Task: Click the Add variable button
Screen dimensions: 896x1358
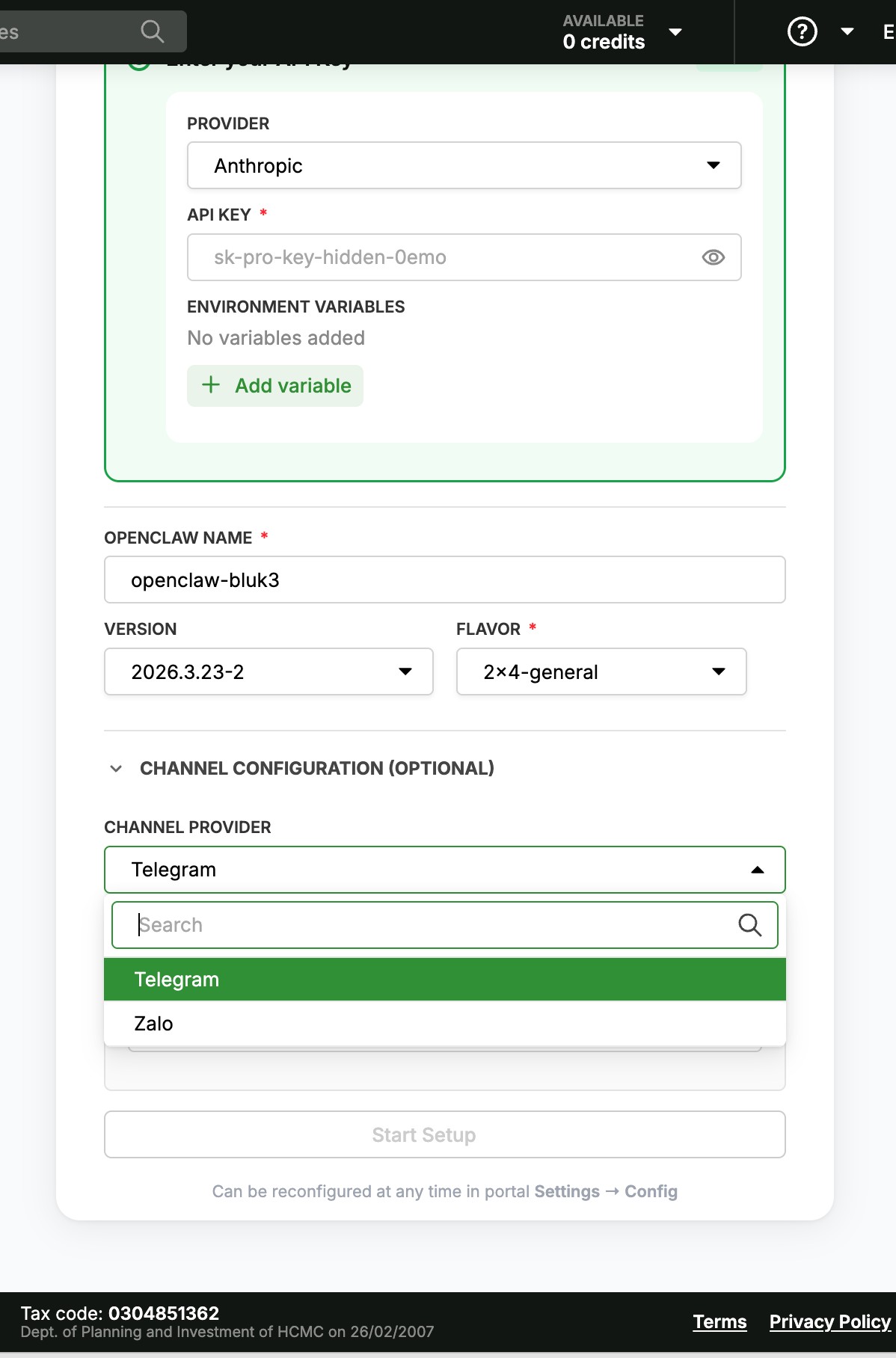Action: pyautogui.click(x=275, y=386)
